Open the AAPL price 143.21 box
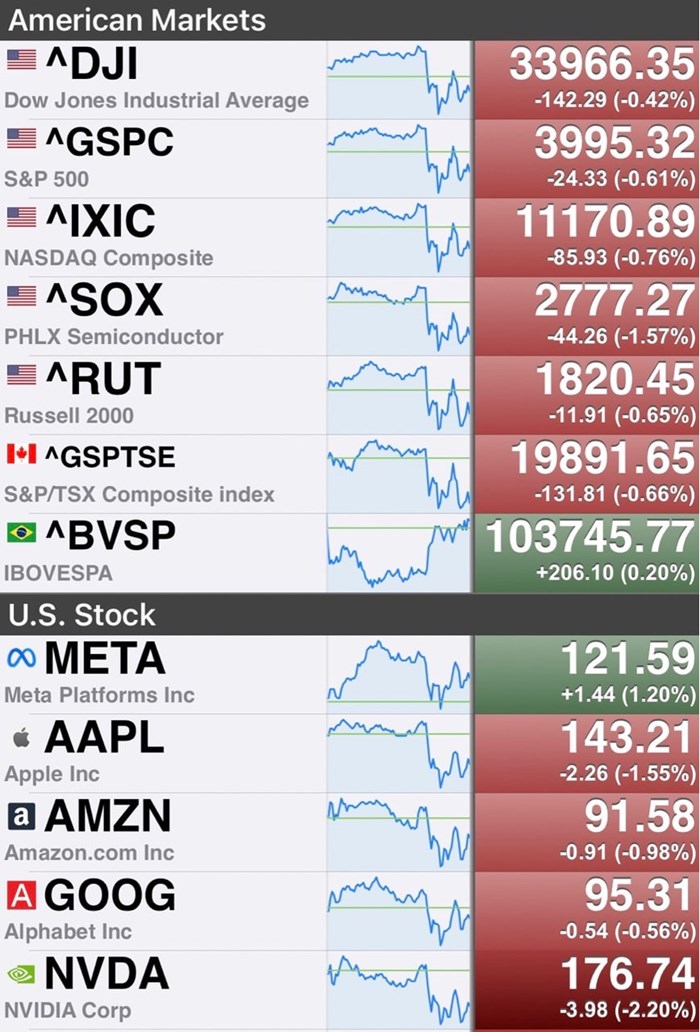 click(586, 753)
